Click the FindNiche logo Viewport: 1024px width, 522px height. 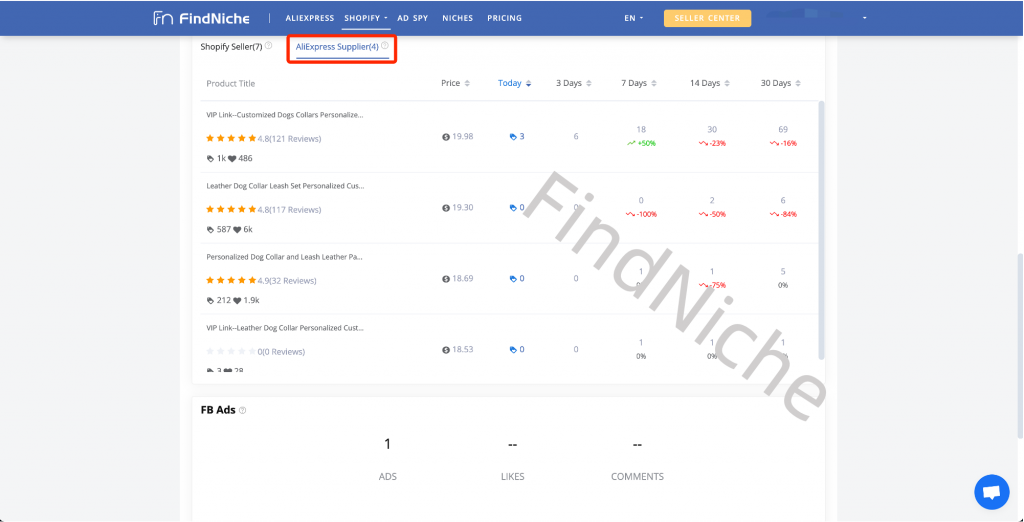[201, 18]
